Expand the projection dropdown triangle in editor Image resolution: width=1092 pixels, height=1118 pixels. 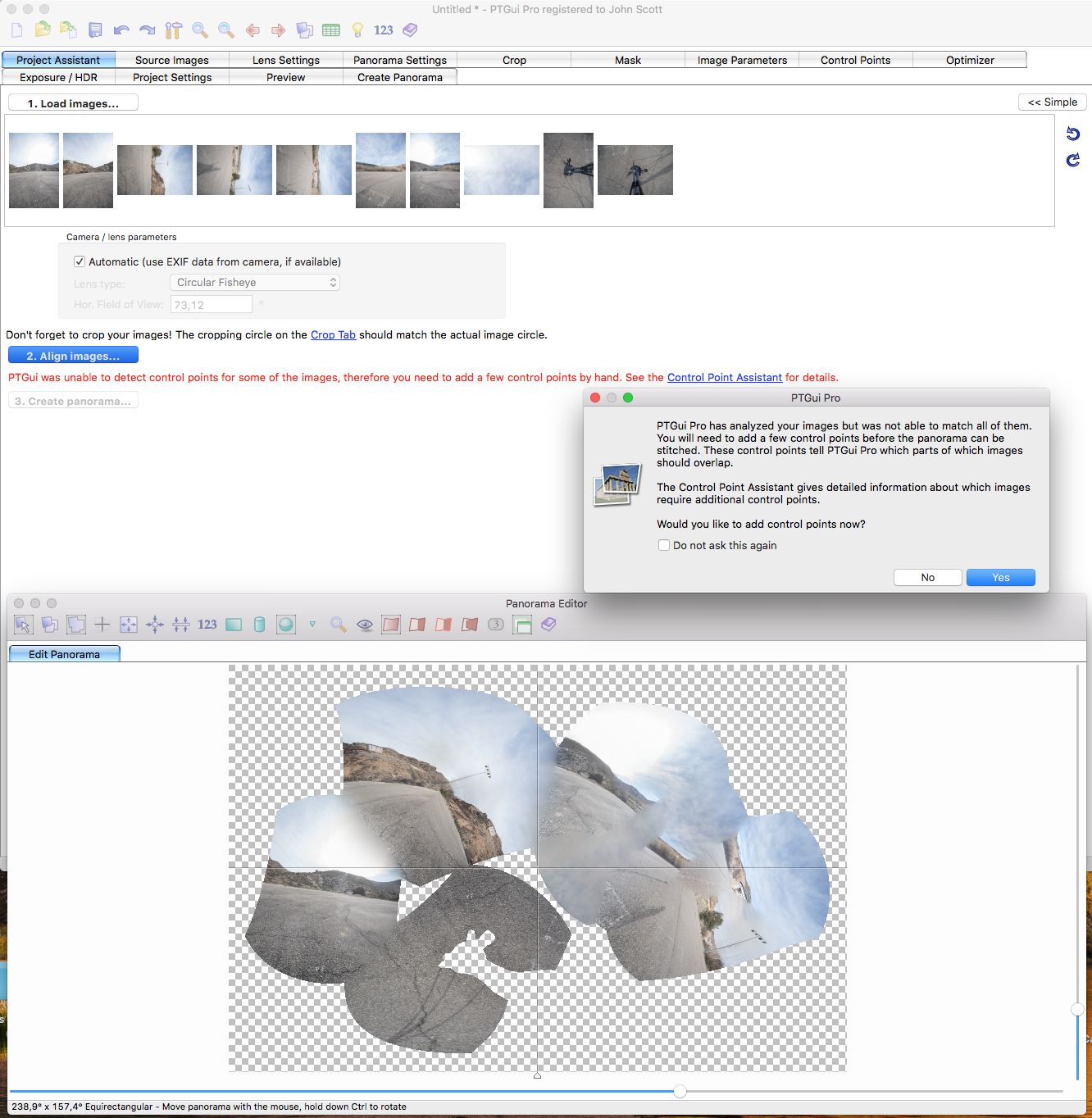coord(312,625)
